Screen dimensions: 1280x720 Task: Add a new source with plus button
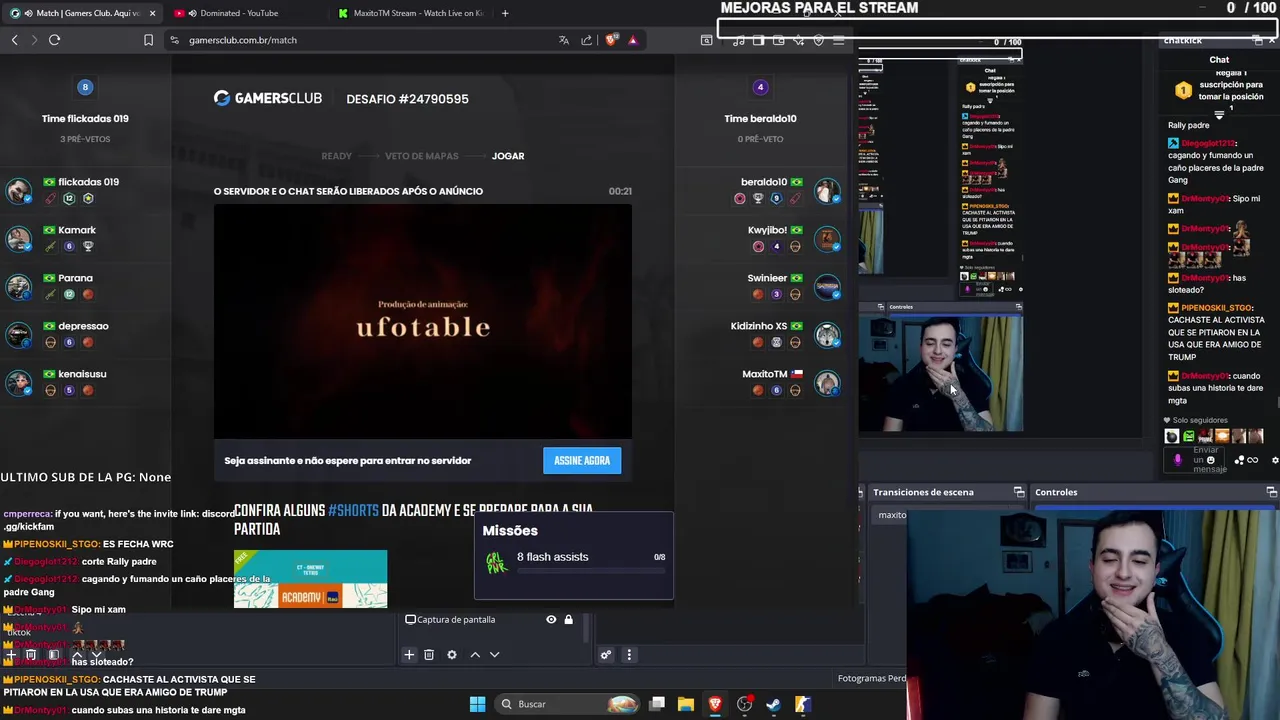[409, 655]
